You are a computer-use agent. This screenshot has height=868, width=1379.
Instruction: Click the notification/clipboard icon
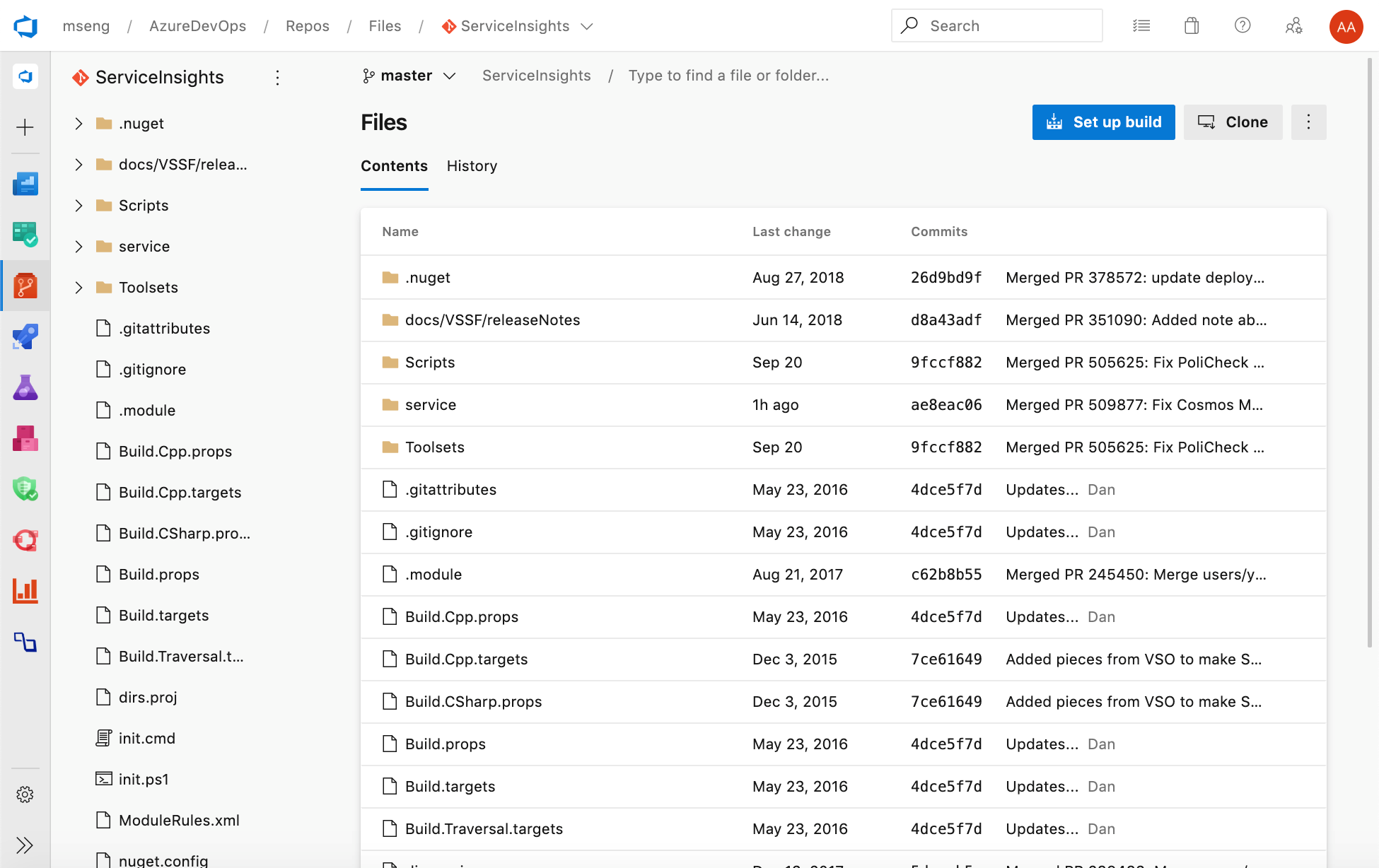coord(1191,25)
